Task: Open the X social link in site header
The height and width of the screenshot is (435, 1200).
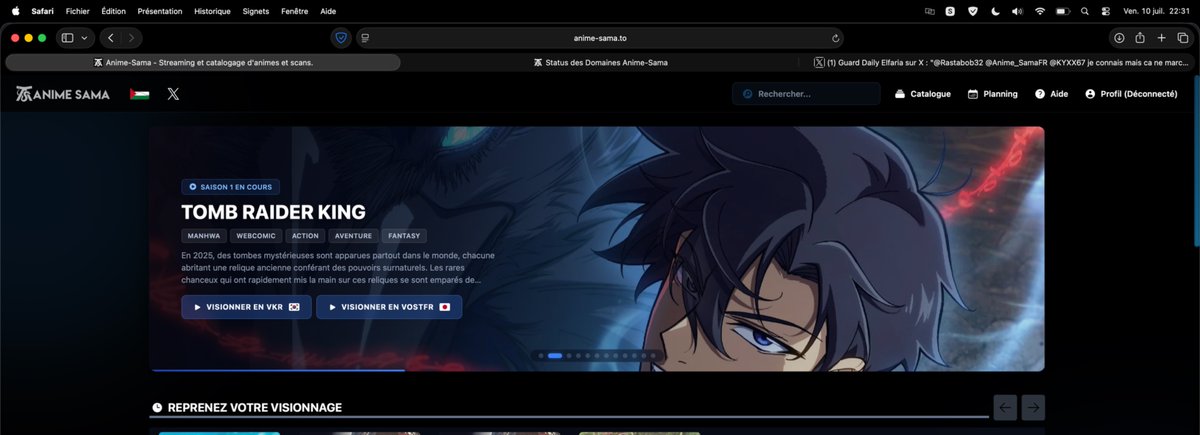Action: click(173, 94)
